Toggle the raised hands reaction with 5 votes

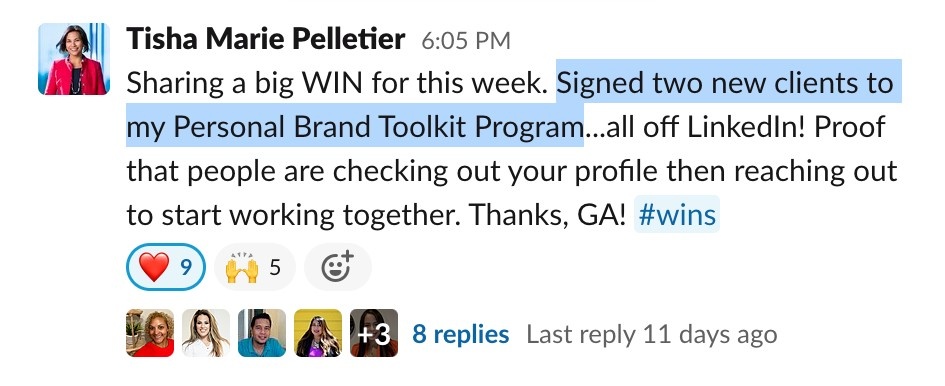(x=254, y=267)
